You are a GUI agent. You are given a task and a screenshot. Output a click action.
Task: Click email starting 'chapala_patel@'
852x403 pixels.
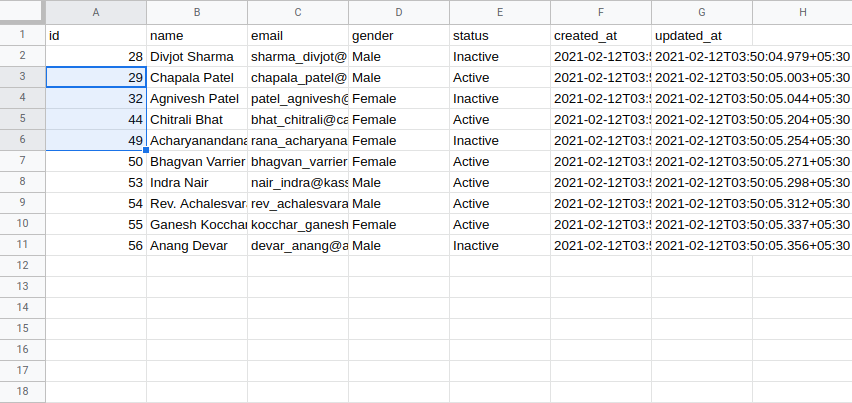(298, 77)
